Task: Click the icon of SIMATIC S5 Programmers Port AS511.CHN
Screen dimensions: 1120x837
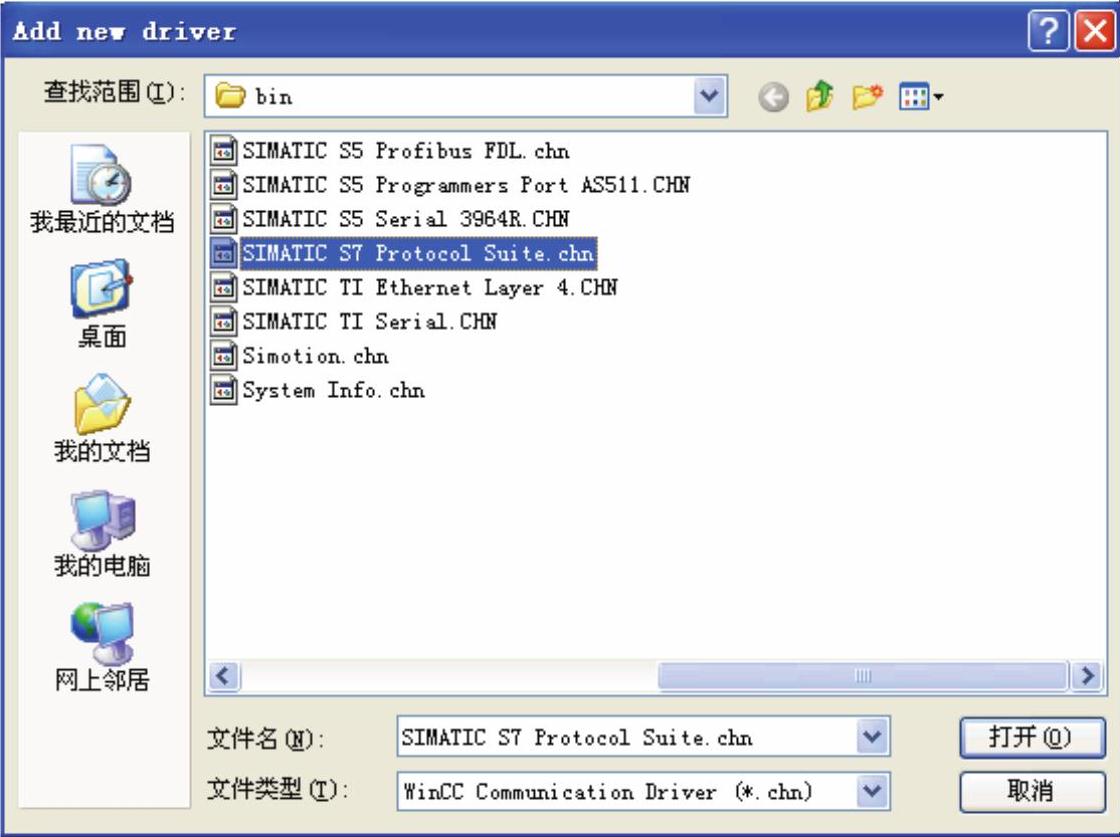Action: click(224, 185)
